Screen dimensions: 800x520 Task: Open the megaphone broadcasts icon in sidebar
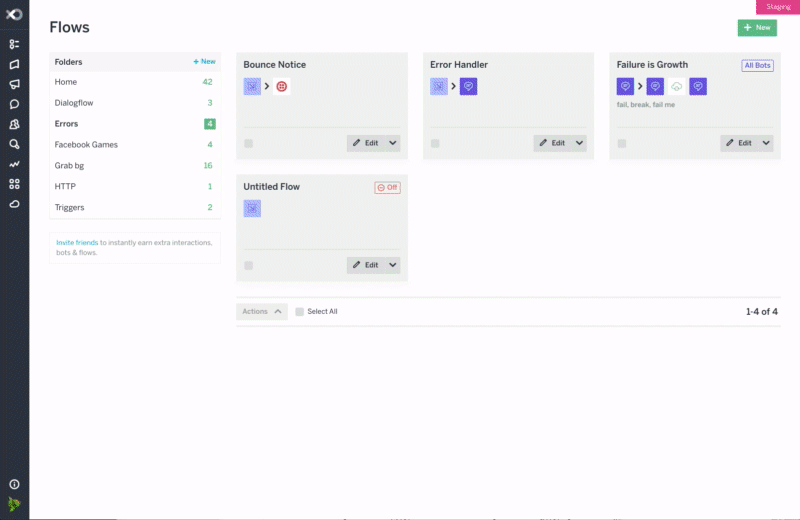point(14,84)
